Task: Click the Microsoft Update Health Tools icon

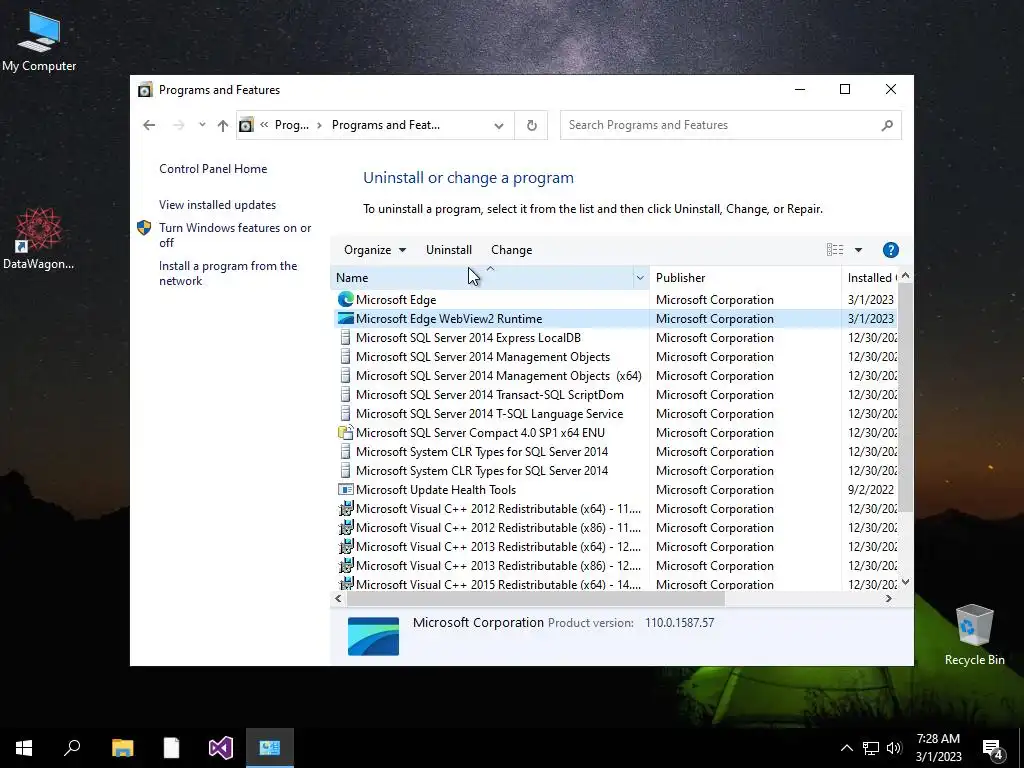Action: (345, 489)
